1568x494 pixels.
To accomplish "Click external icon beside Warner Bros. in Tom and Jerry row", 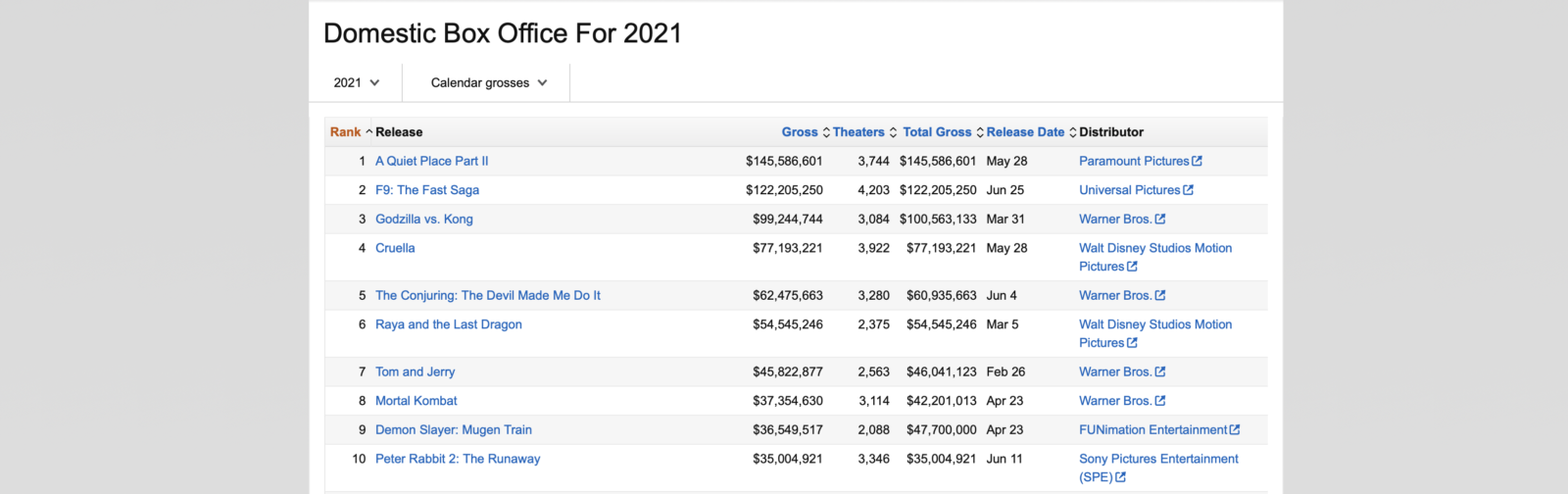I will coord(1160,371).
